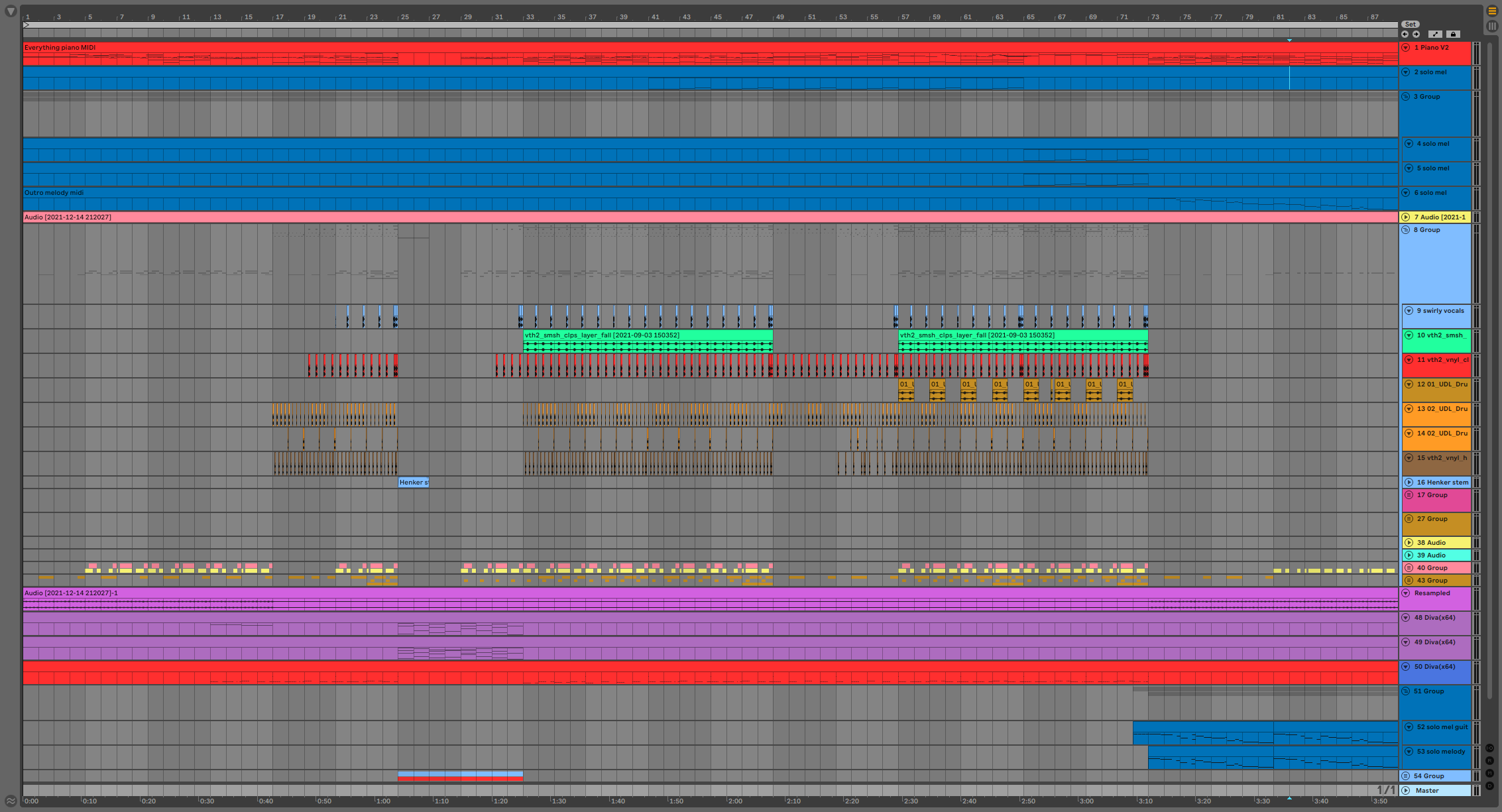Click the overview toggle icon at bottom-left
Image resolution: width=1502 pixels, height=812 pixels.
tap(11, 801)
